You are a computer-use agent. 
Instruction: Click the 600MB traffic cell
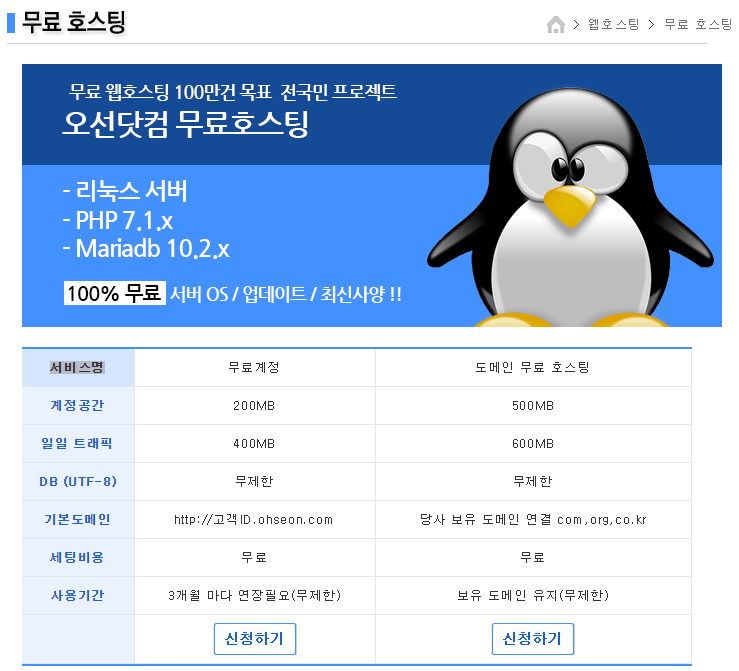(533, 444)
